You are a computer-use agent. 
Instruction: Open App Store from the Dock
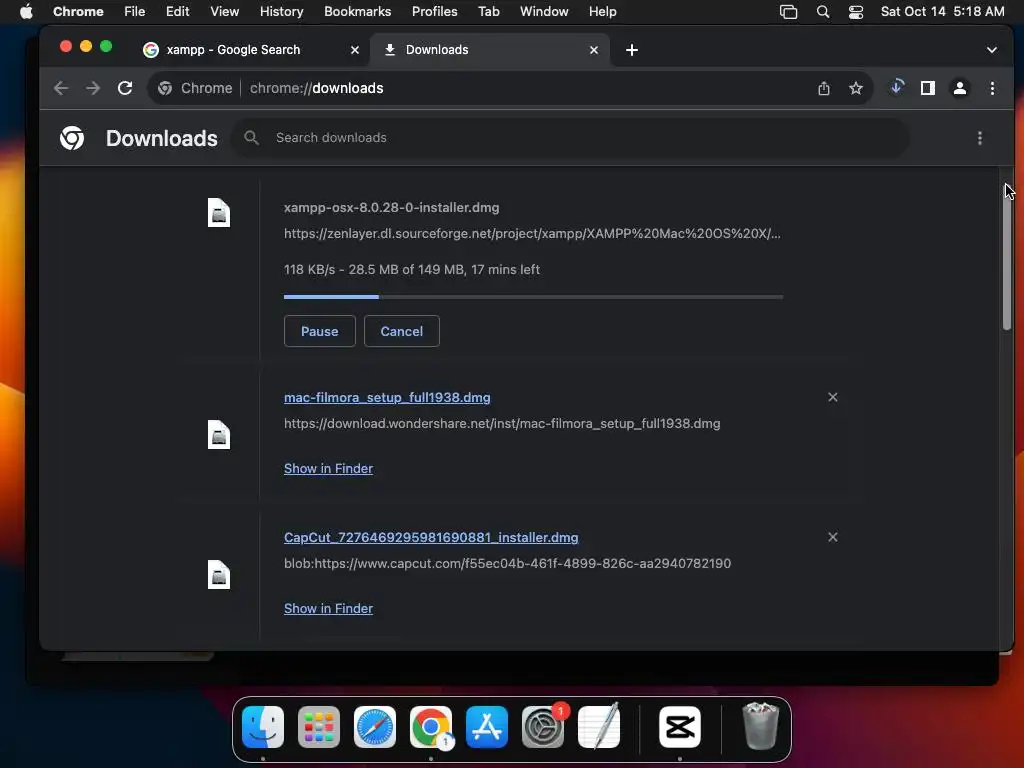pyautogui.click(x=487, y=727)
